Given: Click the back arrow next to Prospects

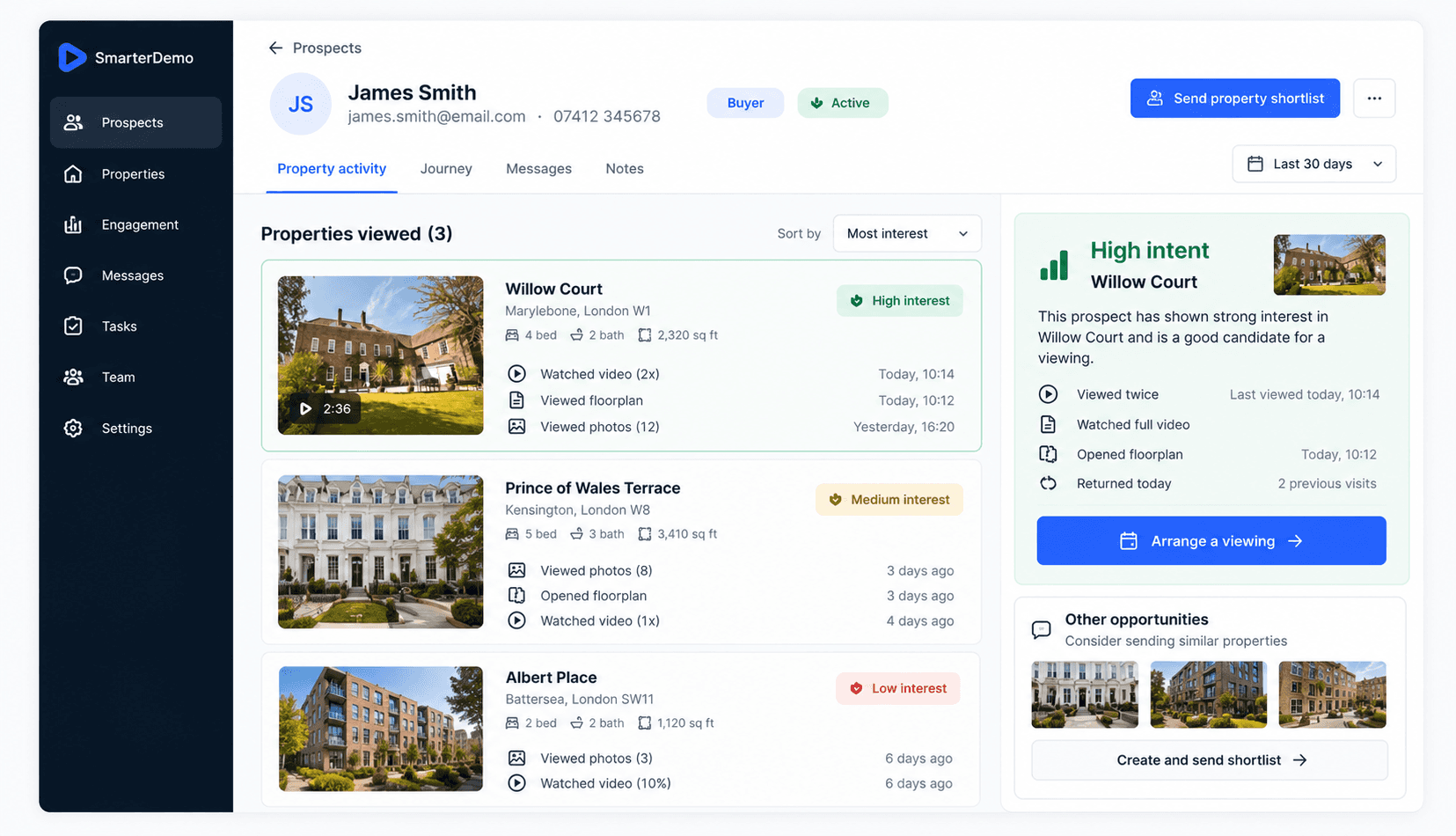Looking at the screenshot, I should tap(275, 48).
